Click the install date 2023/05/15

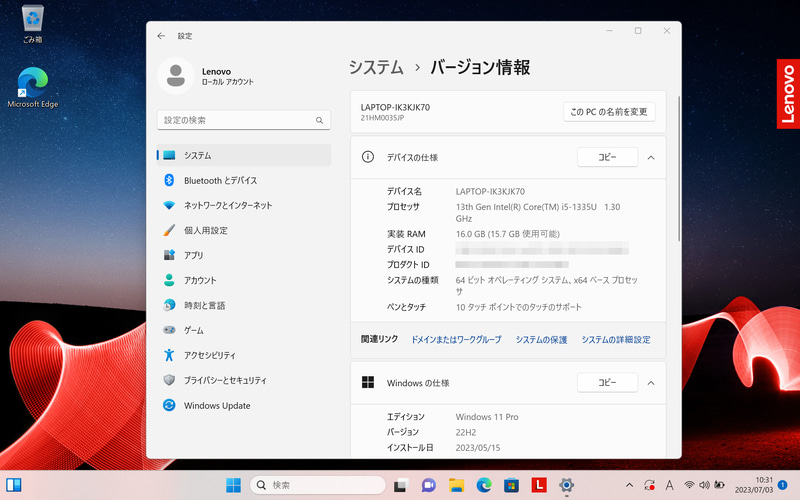click(478, 447)
